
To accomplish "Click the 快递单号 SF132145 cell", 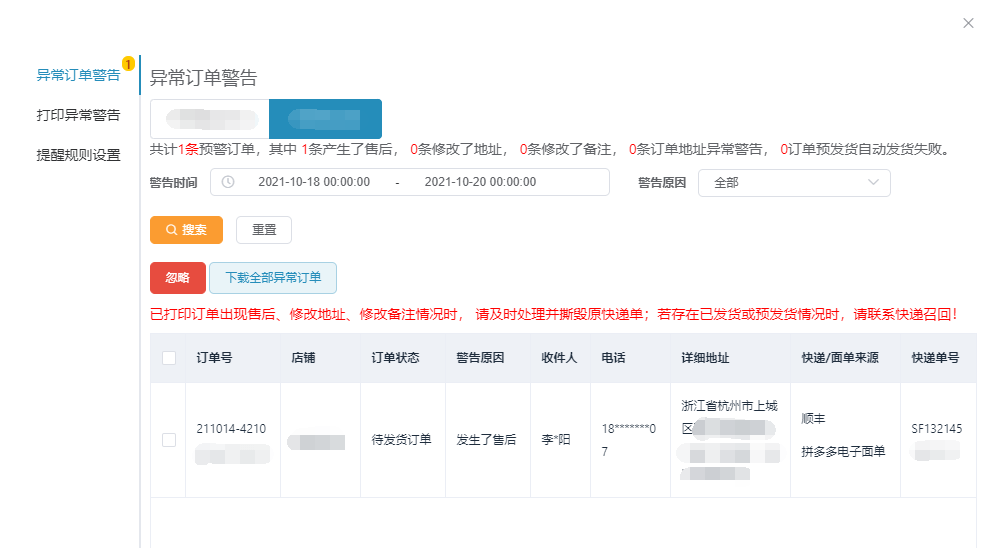I will coord(936,429).
